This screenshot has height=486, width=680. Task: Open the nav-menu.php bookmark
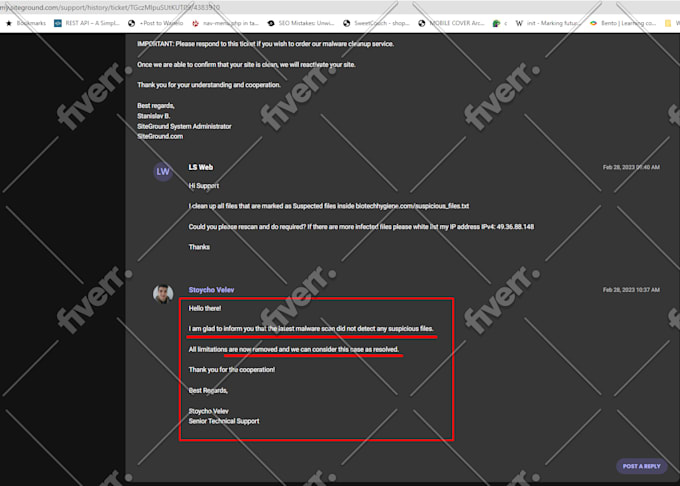(x=226, y=23)
